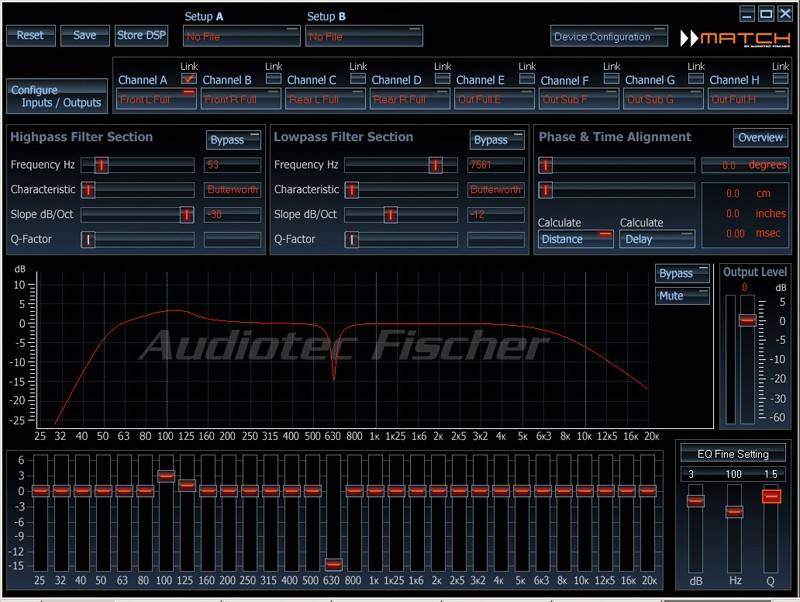Click the Lowpass slope value -12

[x=495, y=215]
